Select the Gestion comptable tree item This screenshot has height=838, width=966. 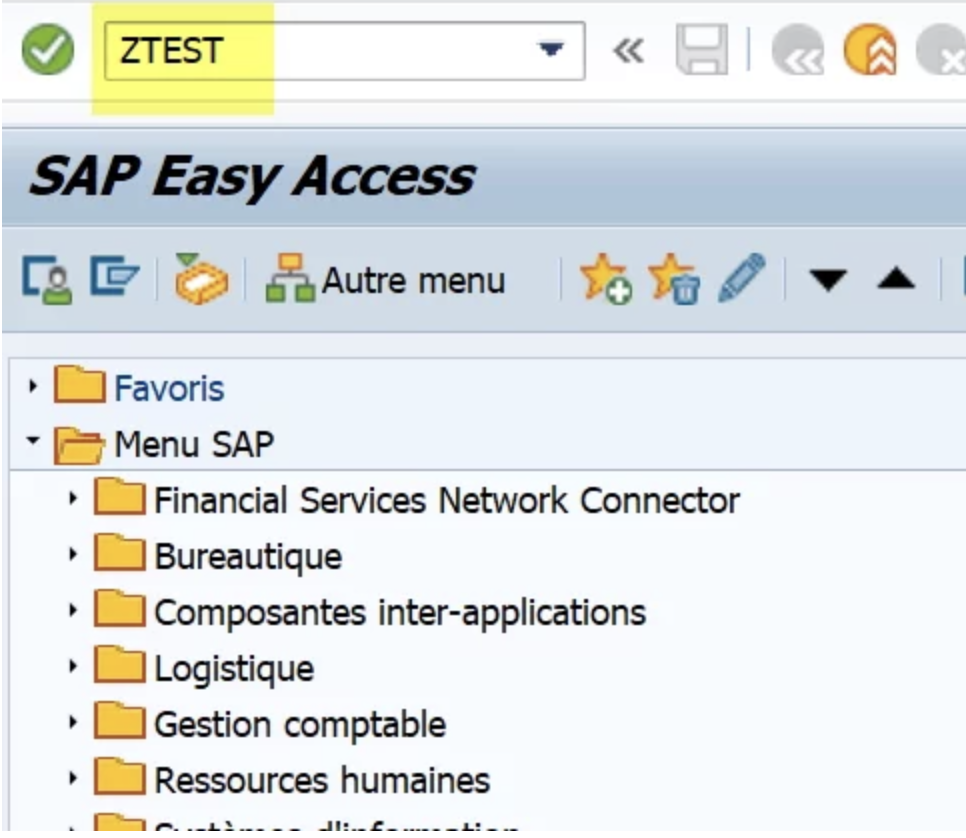[300, 723]
